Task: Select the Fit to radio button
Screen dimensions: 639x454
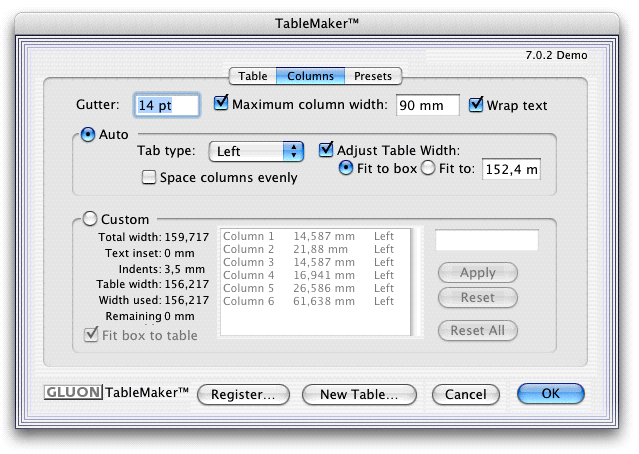Action: click(428, 168)
